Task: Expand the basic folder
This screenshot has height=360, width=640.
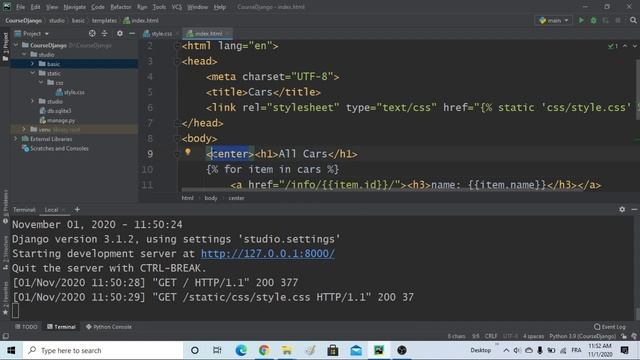Action: pos(32,64)
